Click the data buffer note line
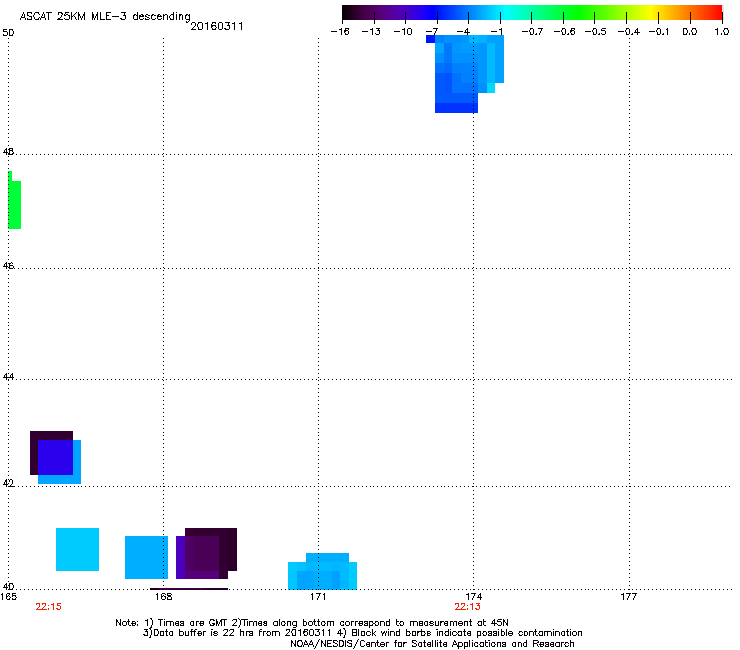Screen dimensions: 740x650 point(362,633)
